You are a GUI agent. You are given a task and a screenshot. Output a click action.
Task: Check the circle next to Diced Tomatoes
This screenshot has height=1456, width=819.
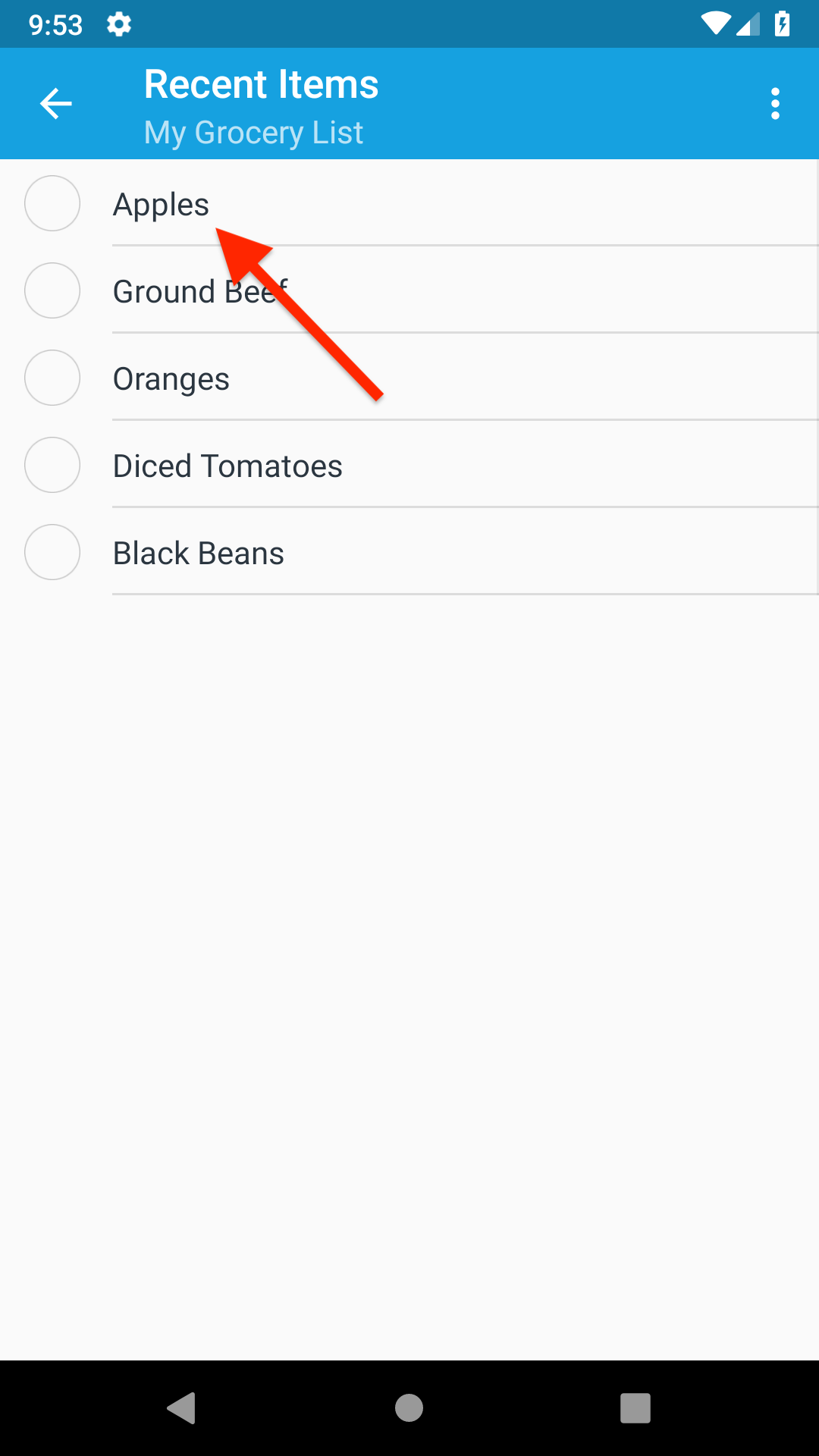(x=52, y=465)
